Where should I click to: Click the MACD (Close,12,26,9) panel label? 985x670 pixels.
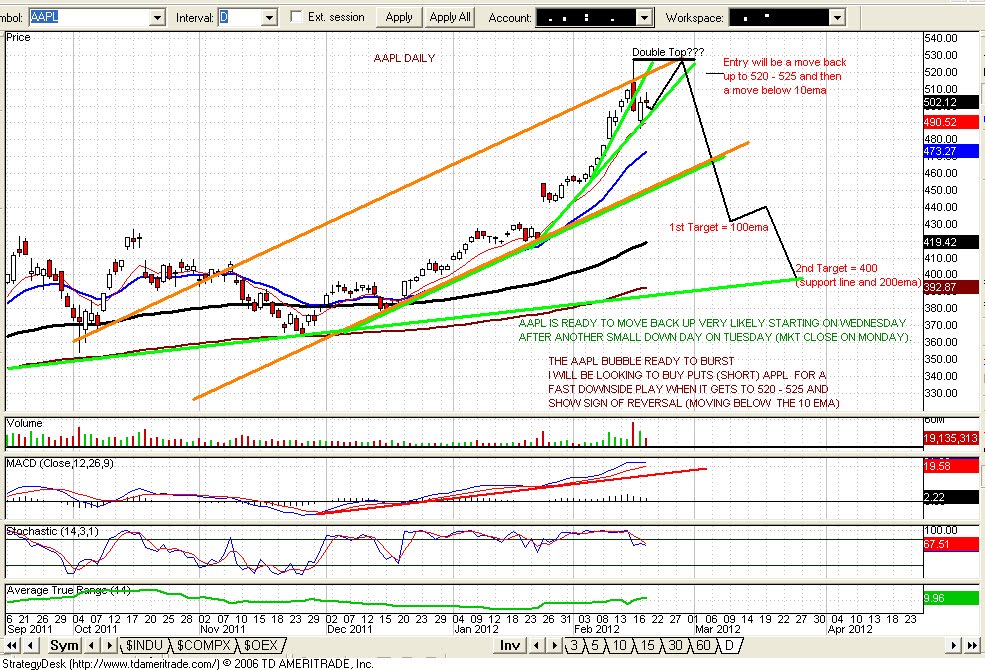(x=60, y=463)
